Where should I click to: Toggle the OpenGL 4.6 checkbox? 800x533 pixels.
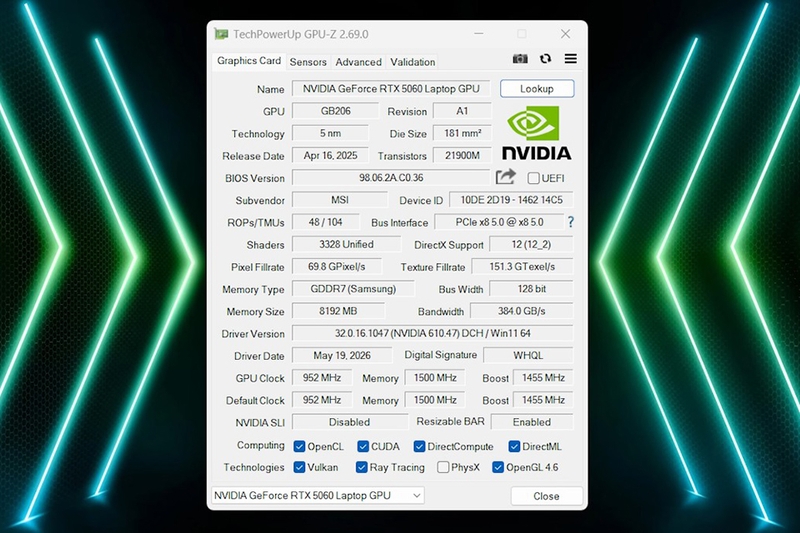tap(498, 467)
